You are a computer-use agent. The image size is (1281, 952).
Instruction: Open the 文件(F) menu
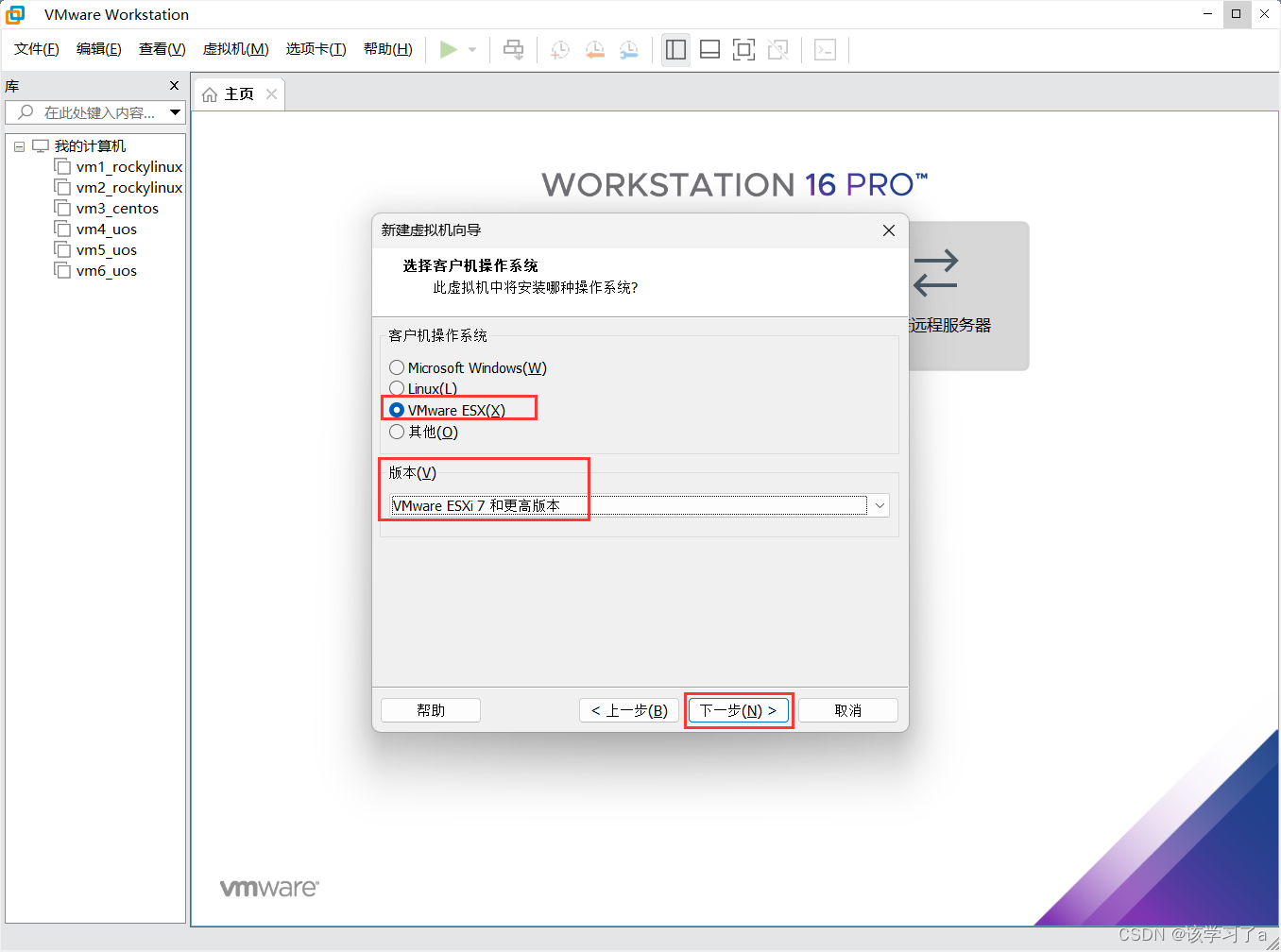point(37,49)
